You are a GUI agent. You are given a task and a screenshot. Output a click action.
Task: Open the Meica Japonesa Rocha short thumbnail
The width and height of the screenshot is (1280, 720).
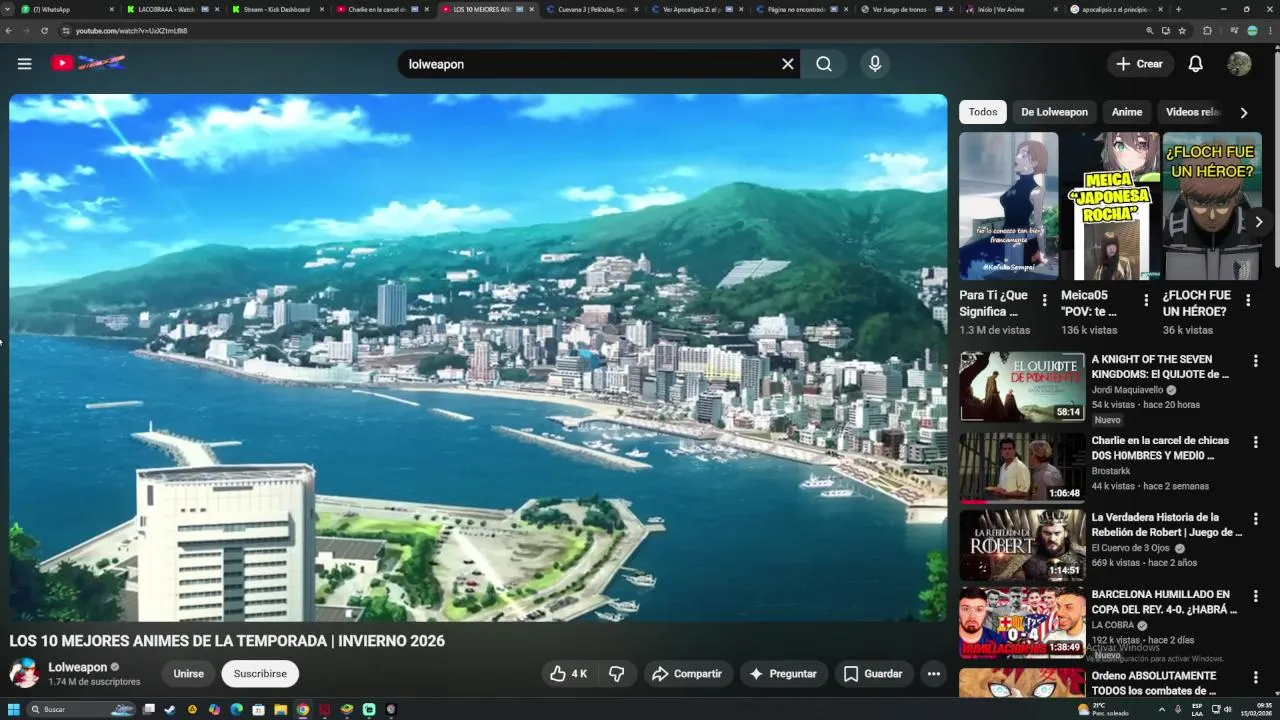[1110, 206]
